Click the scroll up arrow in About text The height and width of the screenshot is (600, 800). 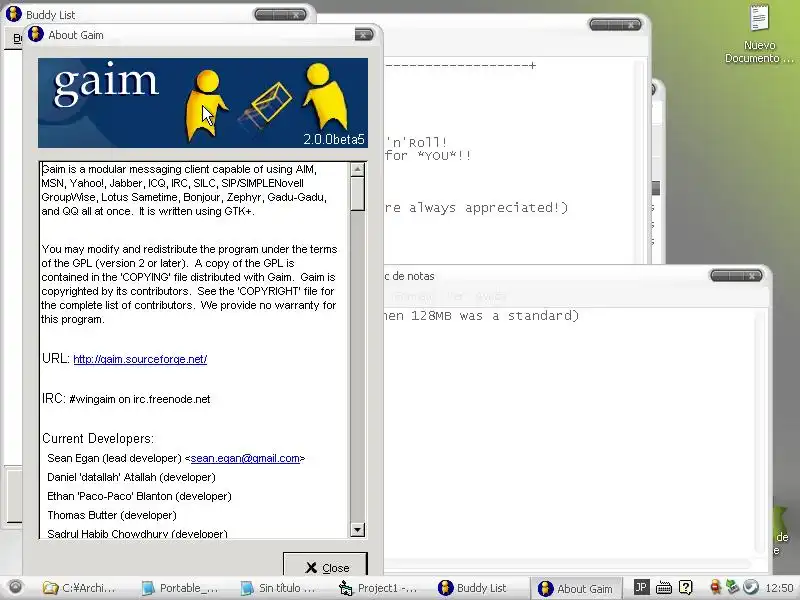coord(357,169)
